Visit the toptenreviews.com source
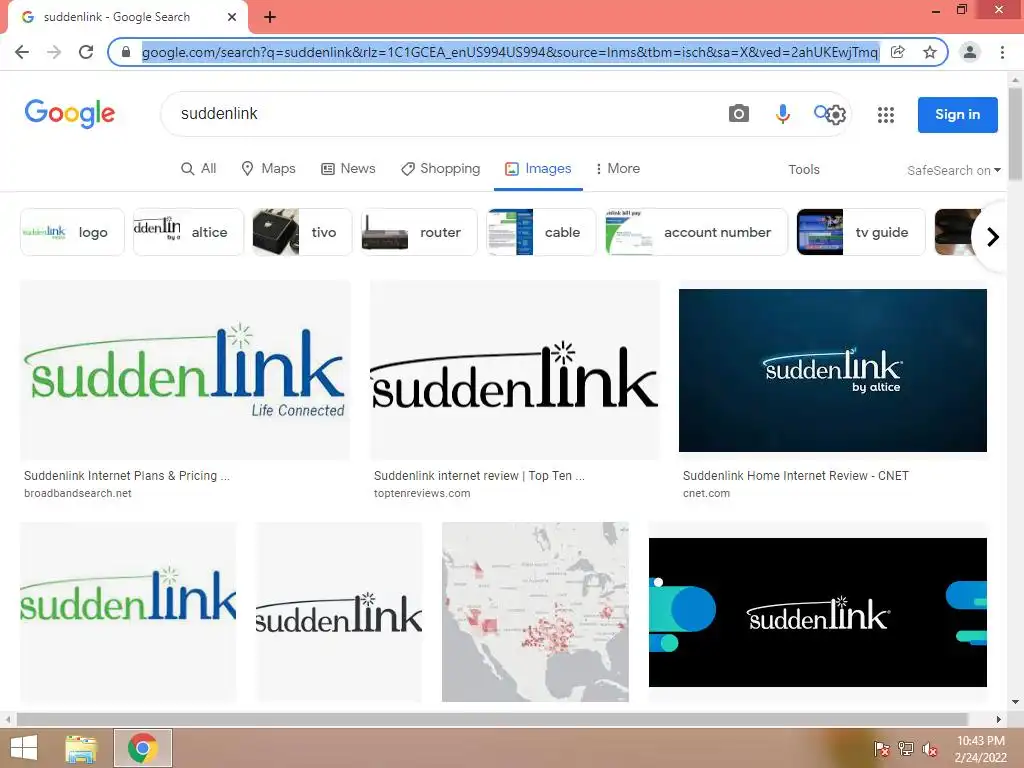Viewport: 1024px width, 768px height. [422, 493]
